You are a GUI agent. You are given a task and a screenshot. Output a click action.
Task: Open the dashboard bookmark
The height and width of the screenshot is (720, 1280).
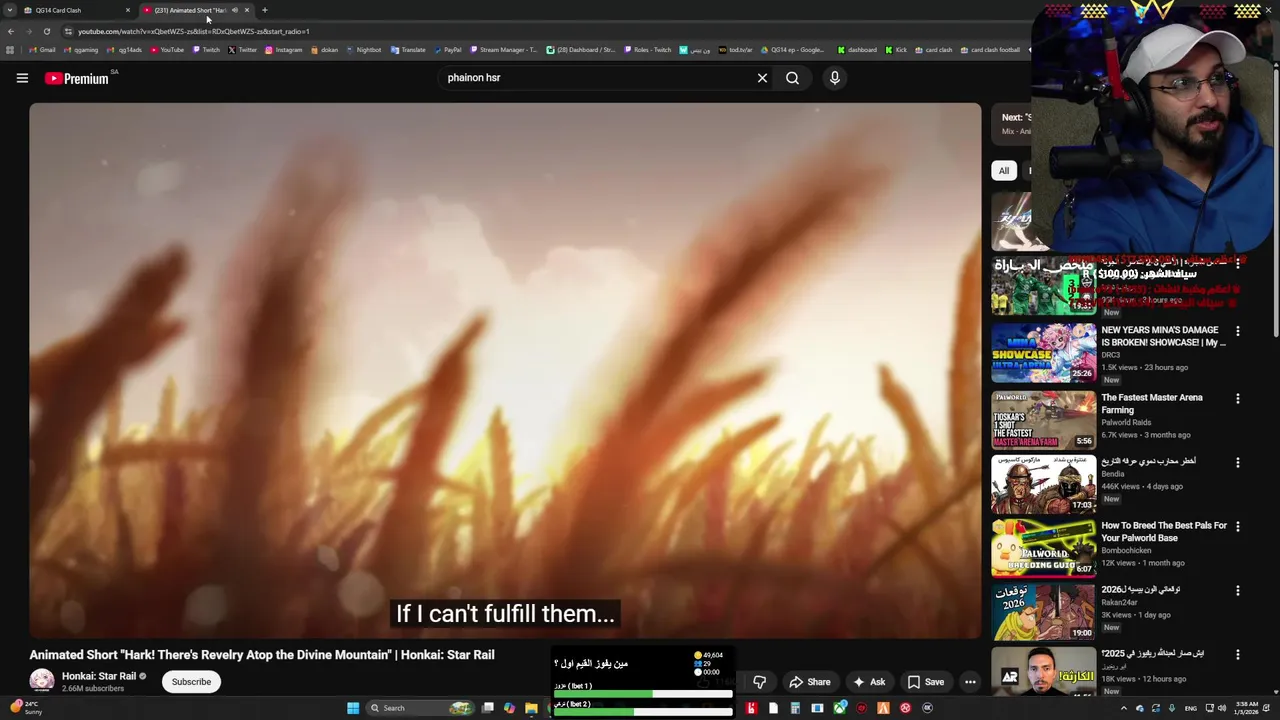[857, 50]
